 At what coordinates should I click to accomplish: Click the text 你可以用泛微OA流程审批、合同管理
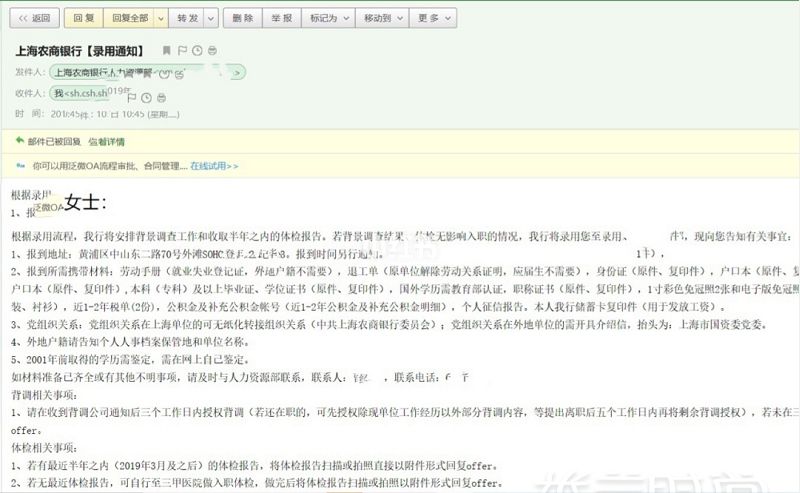[110, 166]
